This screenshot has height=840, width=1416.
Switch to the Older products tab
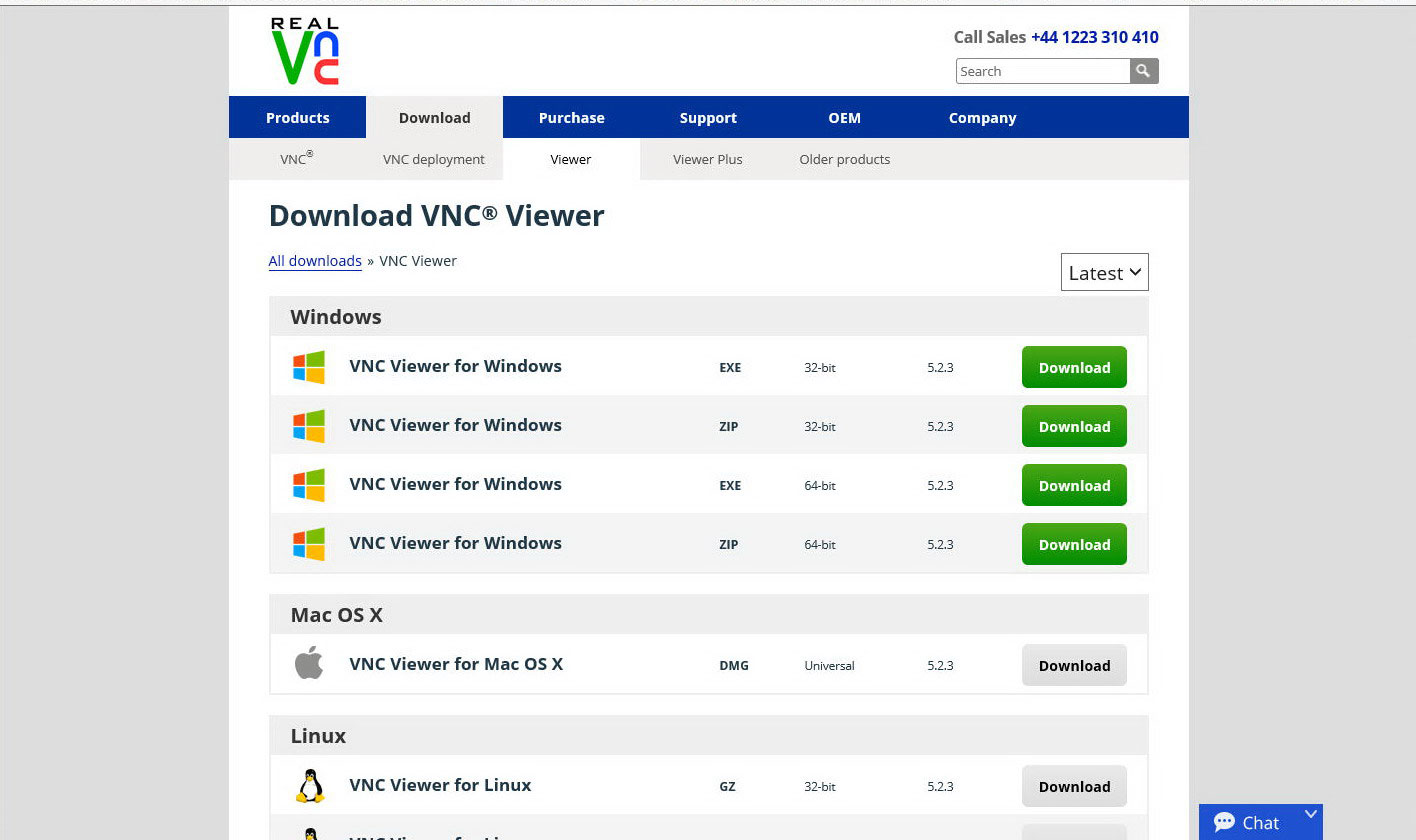coord(844,159)
